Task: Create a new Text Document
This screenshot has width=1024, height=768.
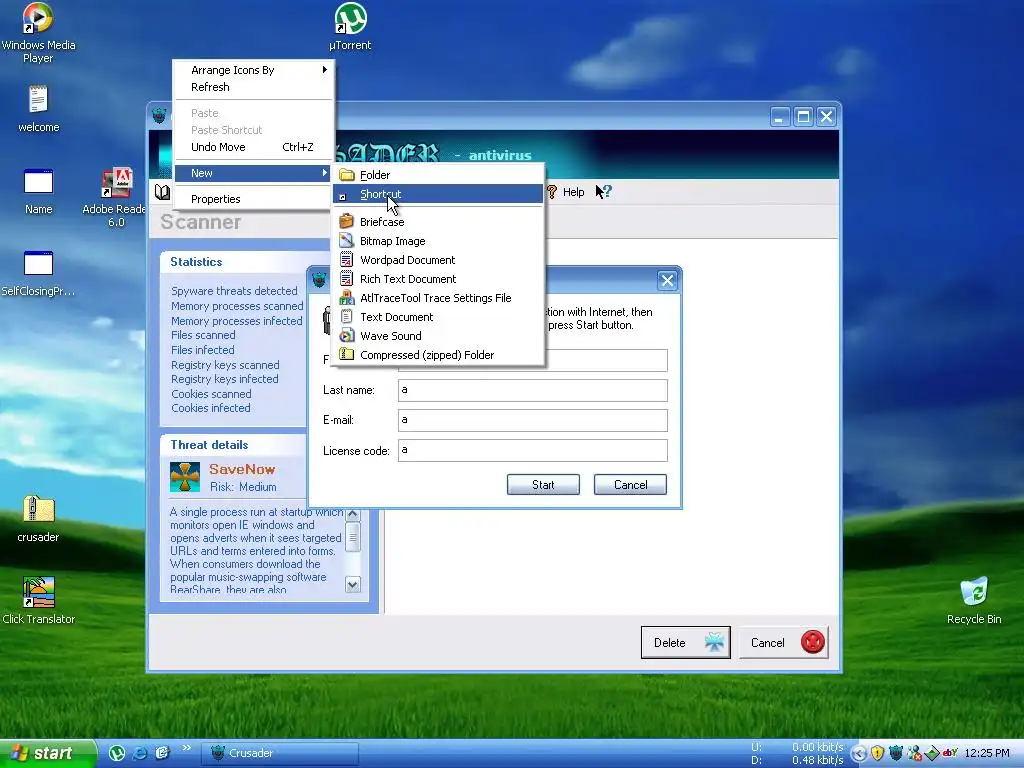Action: click(438, 317)
